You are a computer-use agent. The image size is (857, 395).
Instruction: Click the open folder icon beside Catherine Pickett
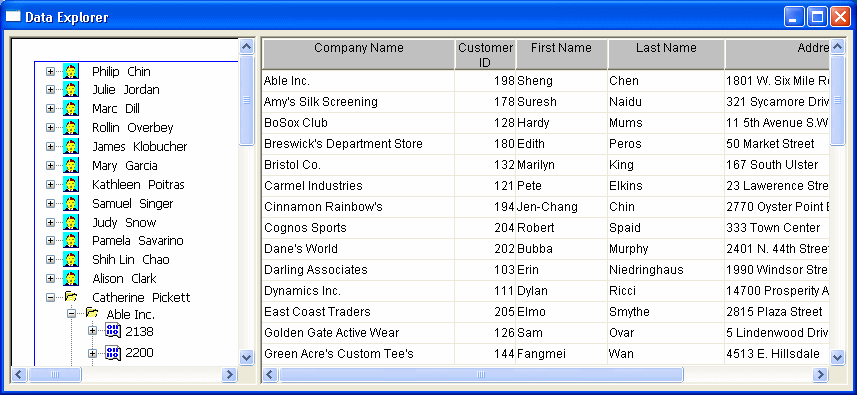click(x=71, y=297)
